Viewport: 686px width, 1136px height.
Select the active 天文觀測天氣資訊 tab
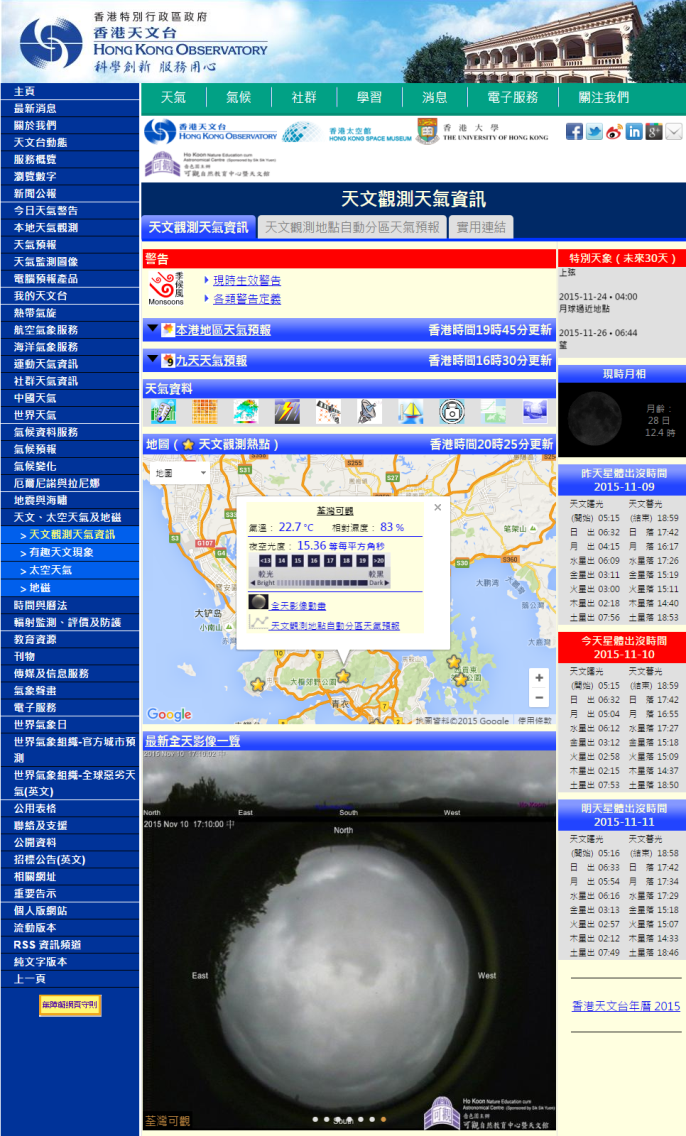coord(198,227)
